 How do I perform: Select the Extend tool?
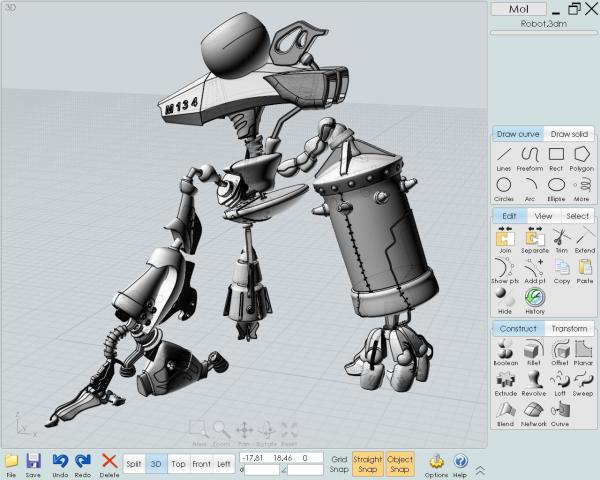[x=584, y=240]
